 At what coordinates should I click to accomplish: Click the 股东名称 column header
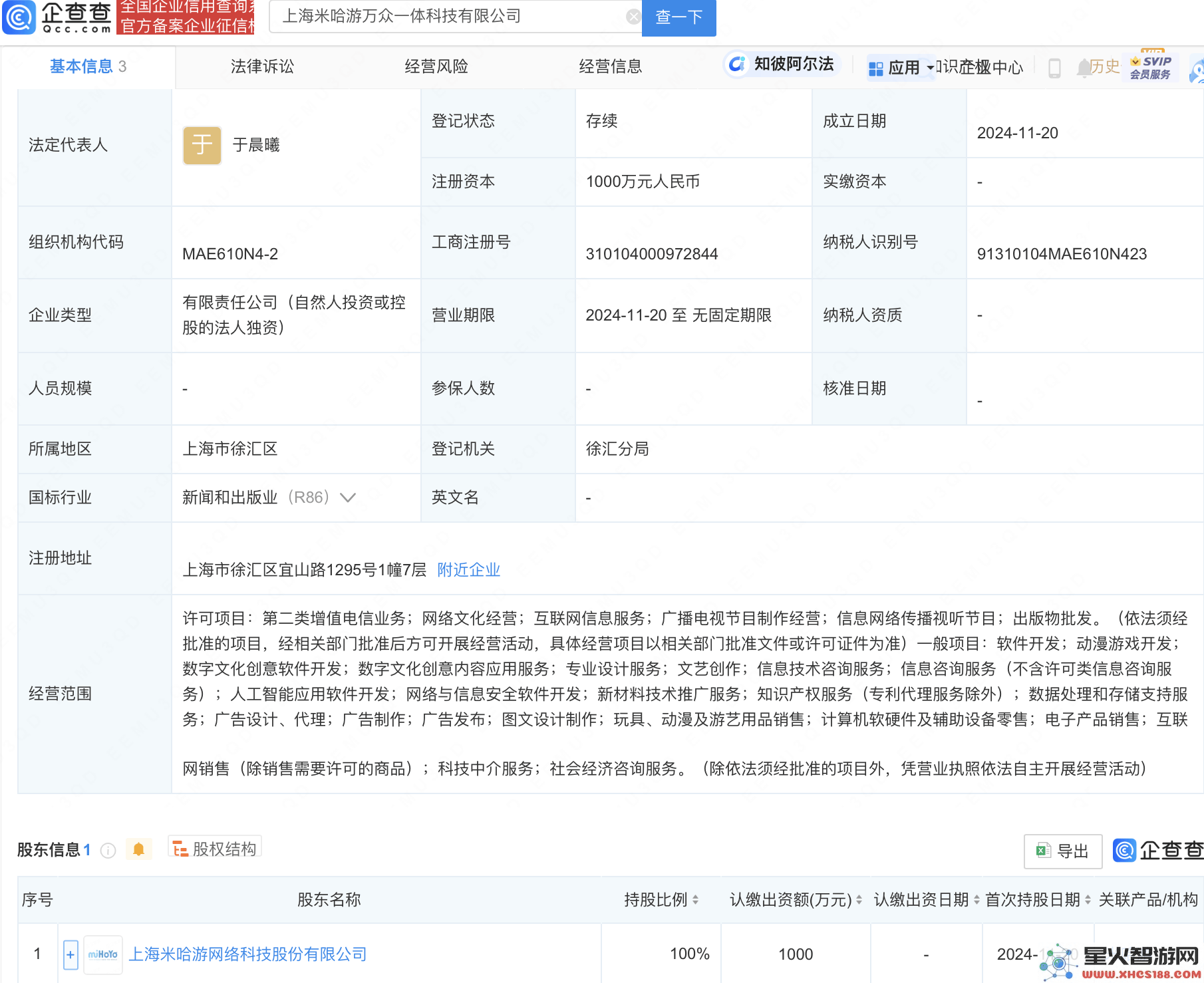(329, 900)
